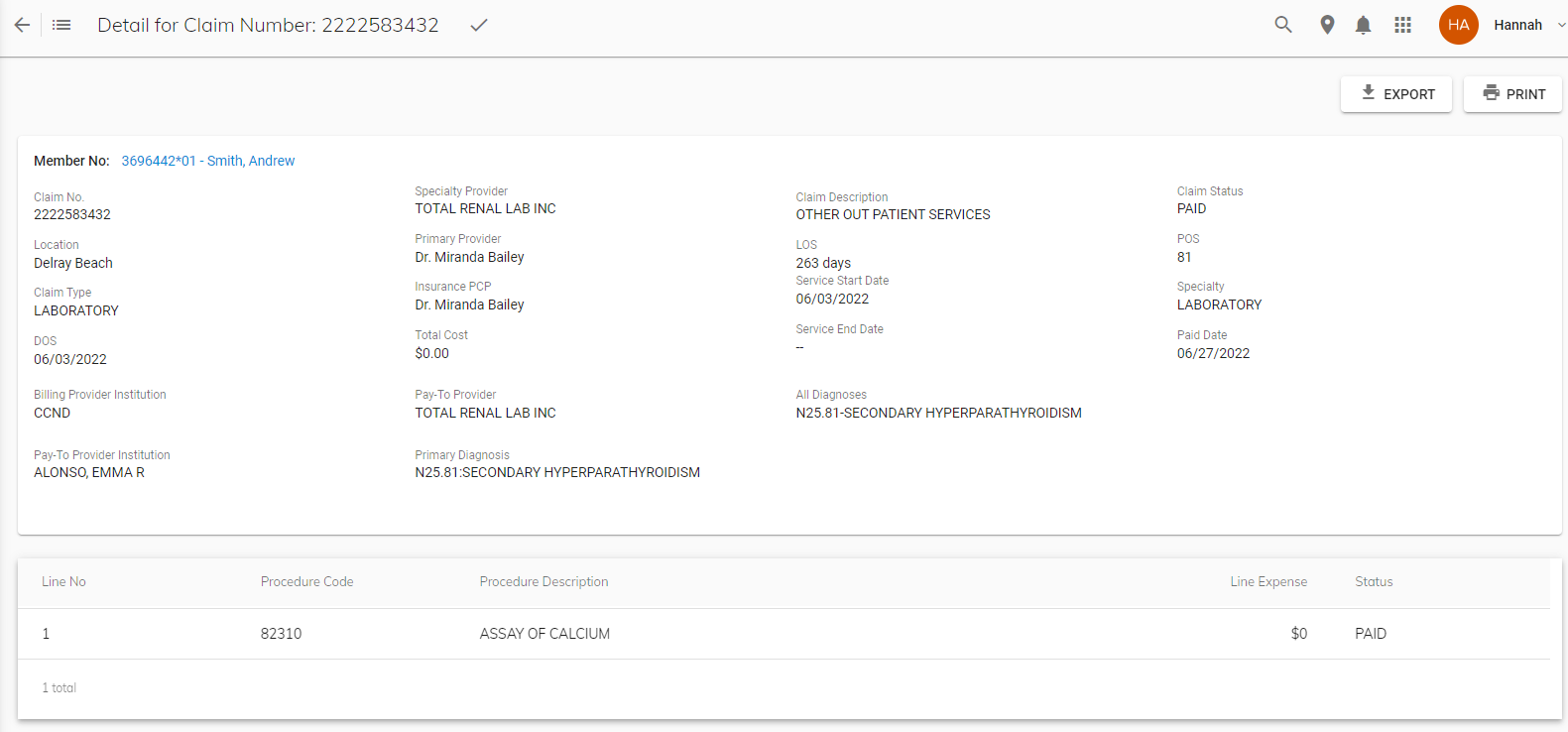Viewport: 1568px width, 732px height.
Task: Select billing provider institution CCND
Action: 52,413
